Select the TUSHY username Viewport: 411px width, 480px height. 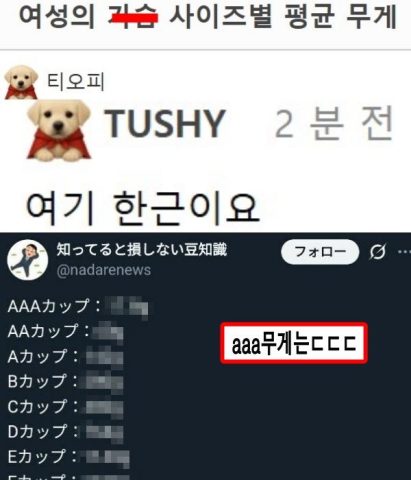click(x=165, y=123)
